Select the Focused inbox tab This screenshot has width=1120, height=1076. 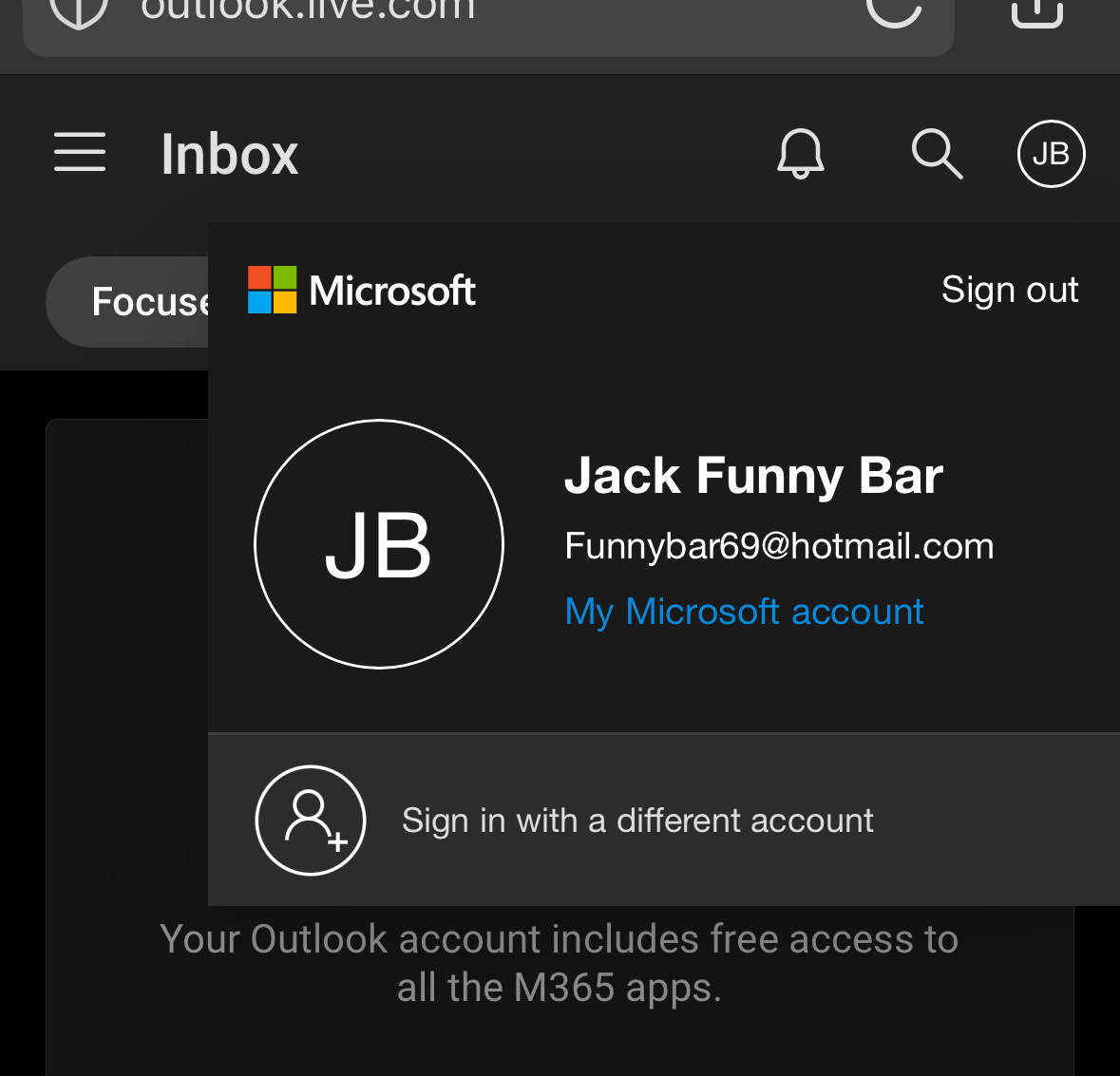pos(128,301)
